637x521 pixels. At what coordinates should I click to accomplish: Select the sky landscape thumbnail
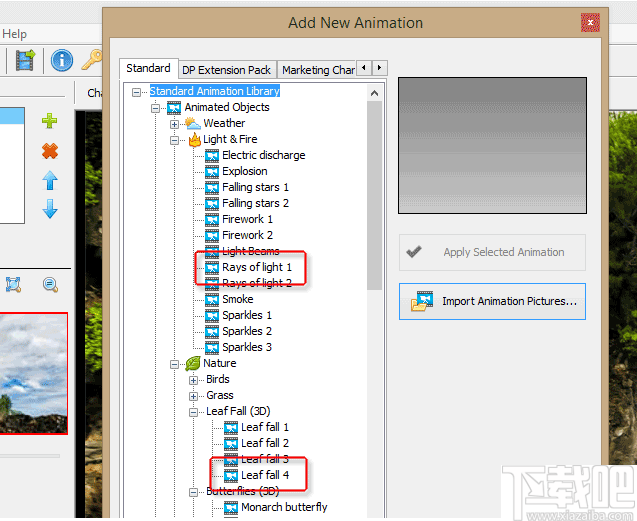[33, 373]
